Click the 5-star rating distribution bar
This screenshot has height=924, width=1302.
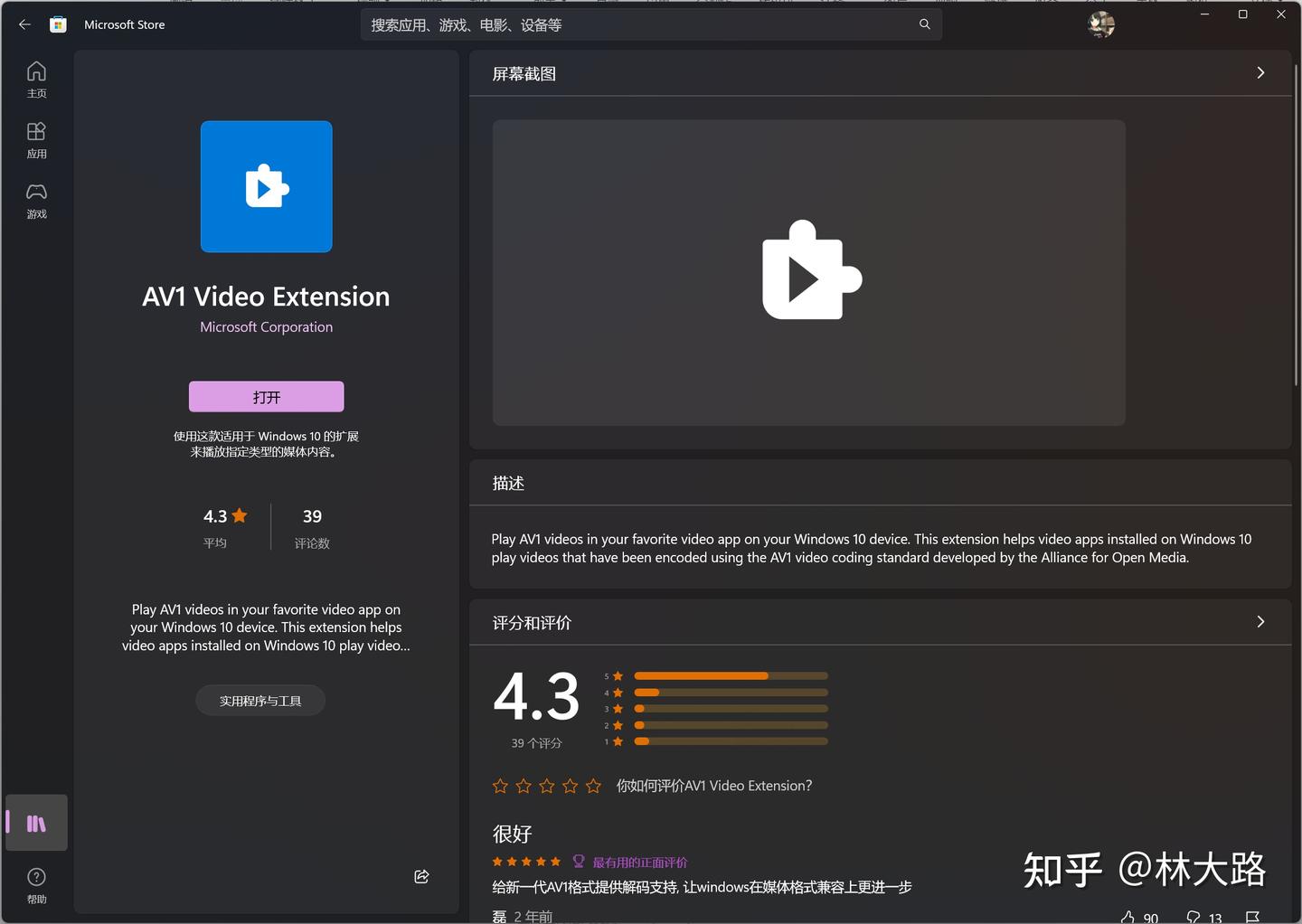pyautogui.click(x=731, y=675)
